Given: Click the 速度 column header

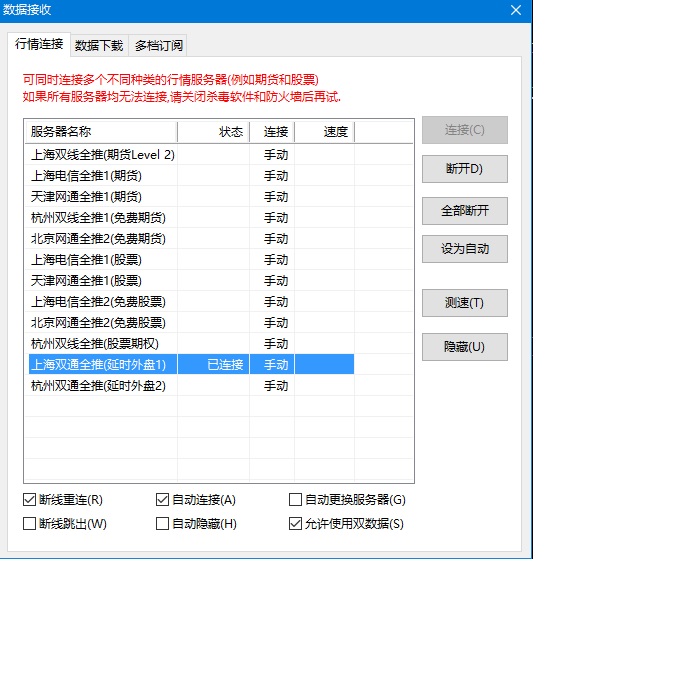Looking at the screenshot, I should pyautogui.click(x=325, y=132).
